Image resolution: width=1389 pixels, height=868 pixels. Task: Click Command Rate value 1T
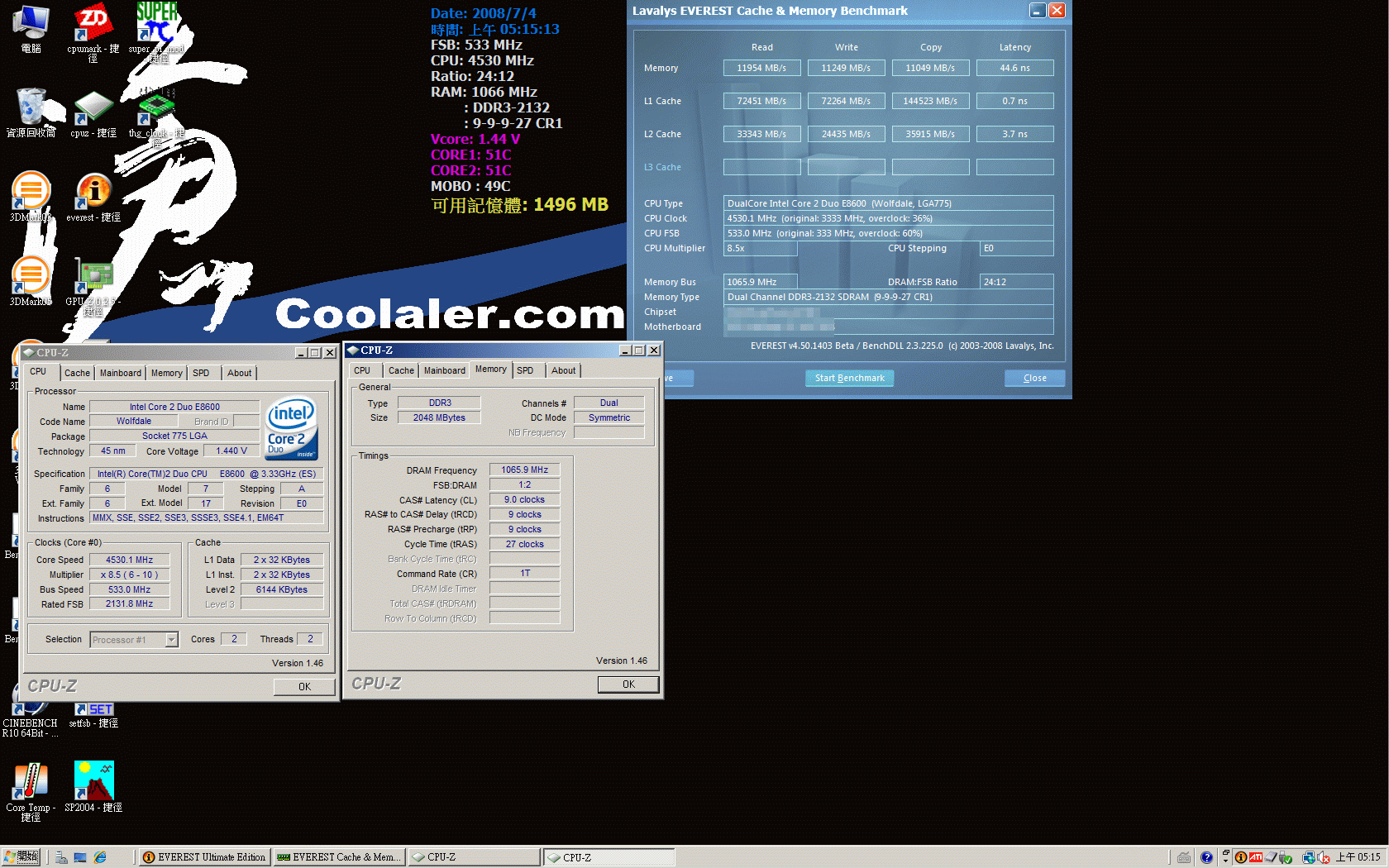click(524, 573)
